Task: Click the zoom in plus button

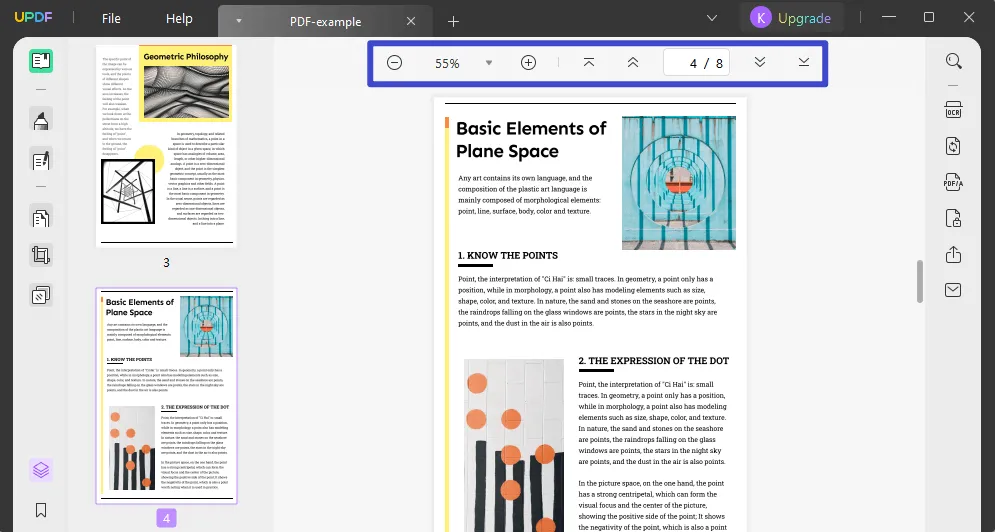Action: click(529, 63)
